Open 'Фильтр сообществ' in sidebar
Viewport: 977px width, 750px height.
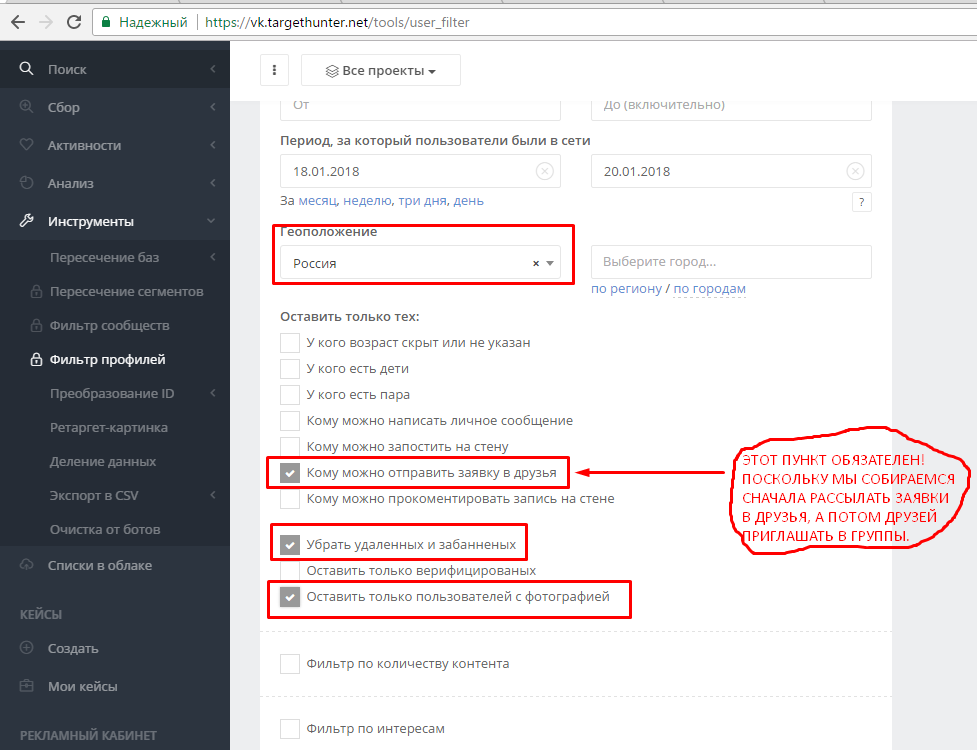click(109, 325)
